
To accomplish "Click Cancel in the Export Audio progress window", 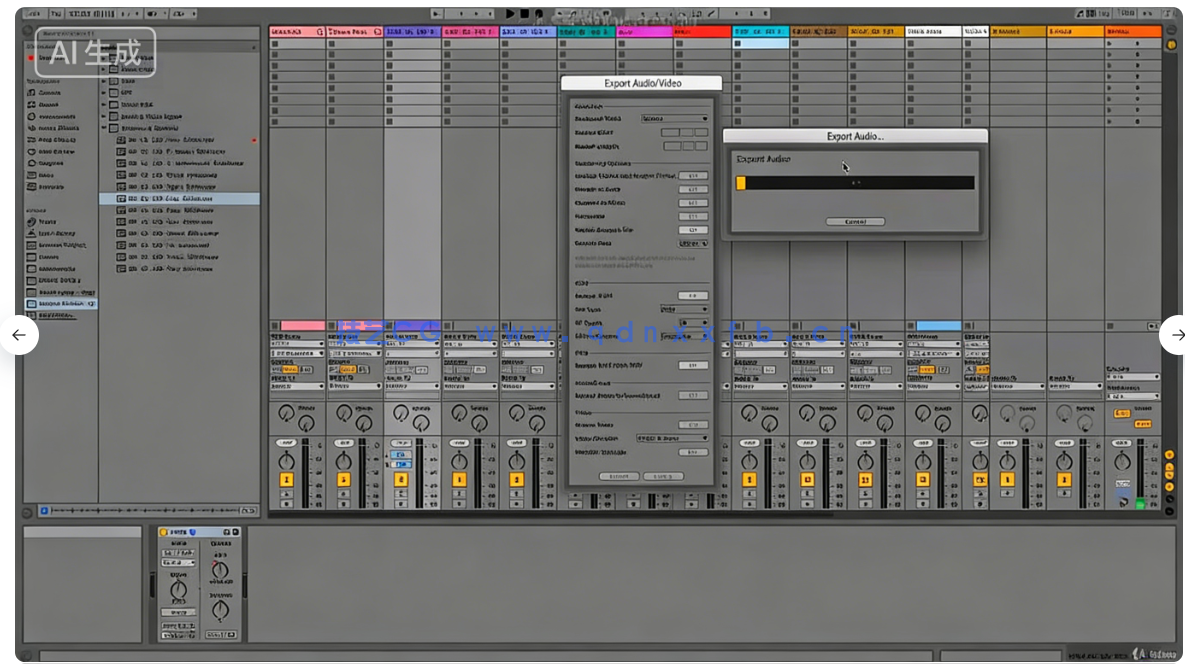I will (855, 221).
